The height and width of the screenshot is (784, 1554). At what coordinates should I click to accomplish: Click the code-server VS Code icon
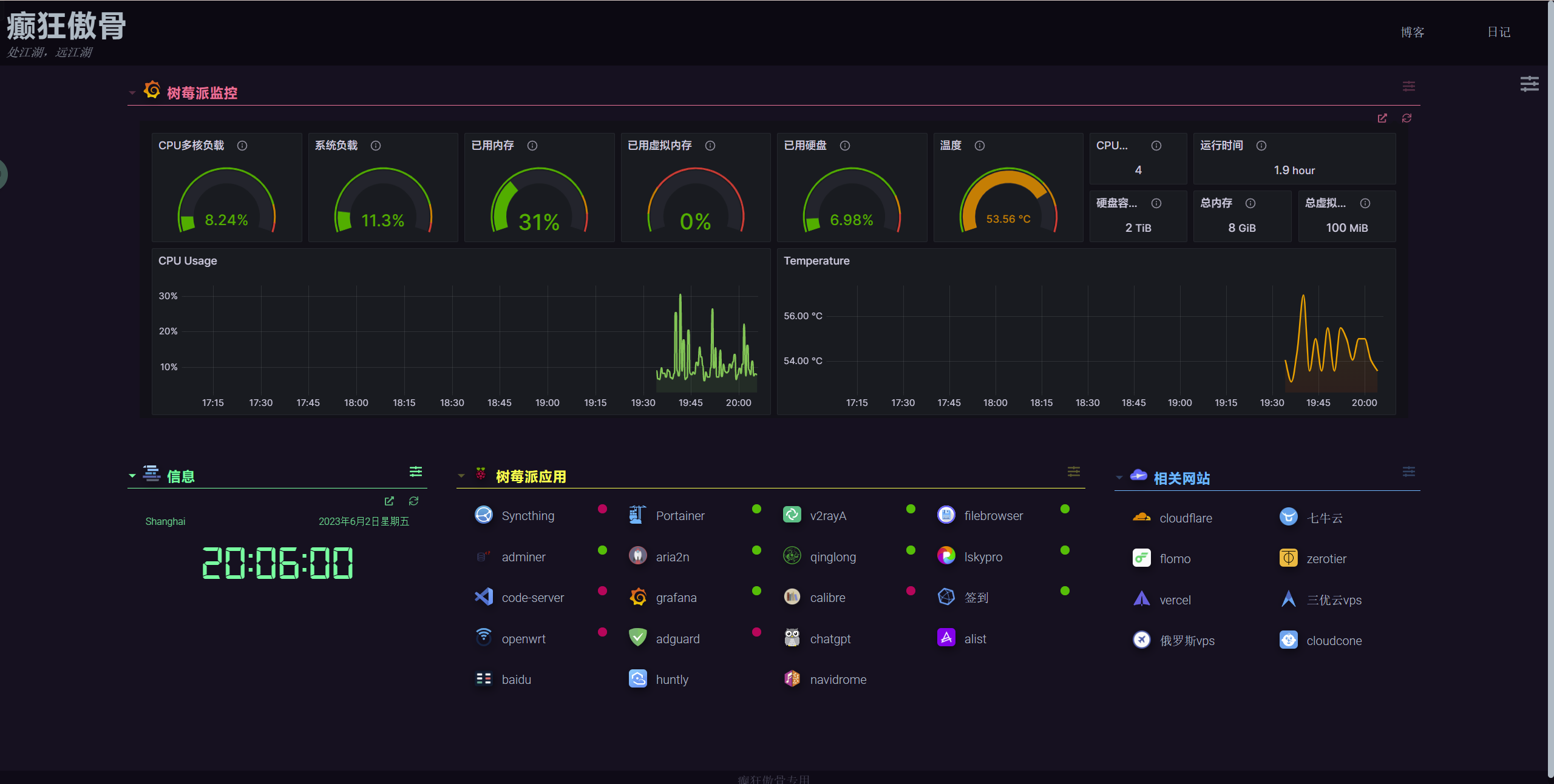pos(484,597)
